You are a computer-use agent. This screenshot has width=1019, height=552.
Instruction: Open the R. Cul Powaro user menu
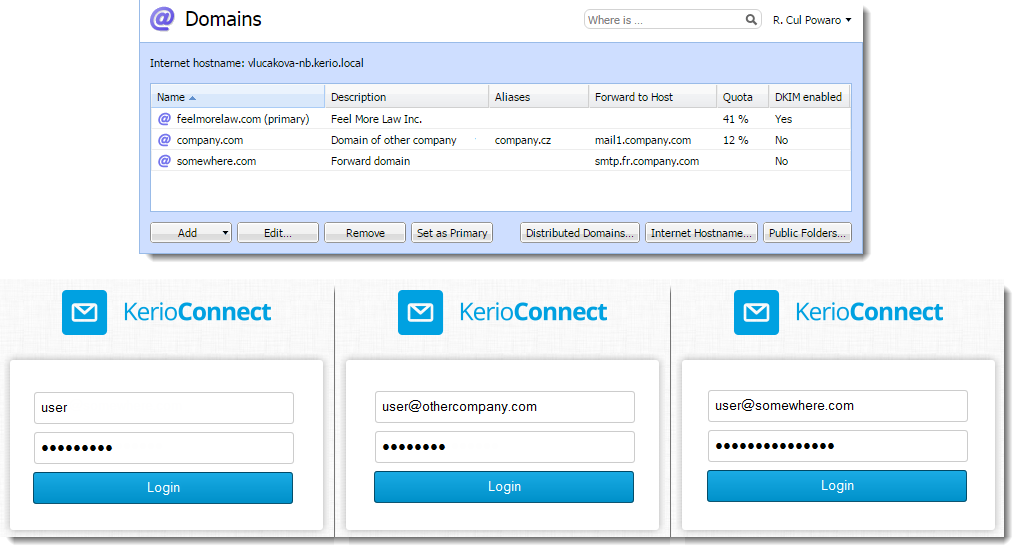click(812, 20)
